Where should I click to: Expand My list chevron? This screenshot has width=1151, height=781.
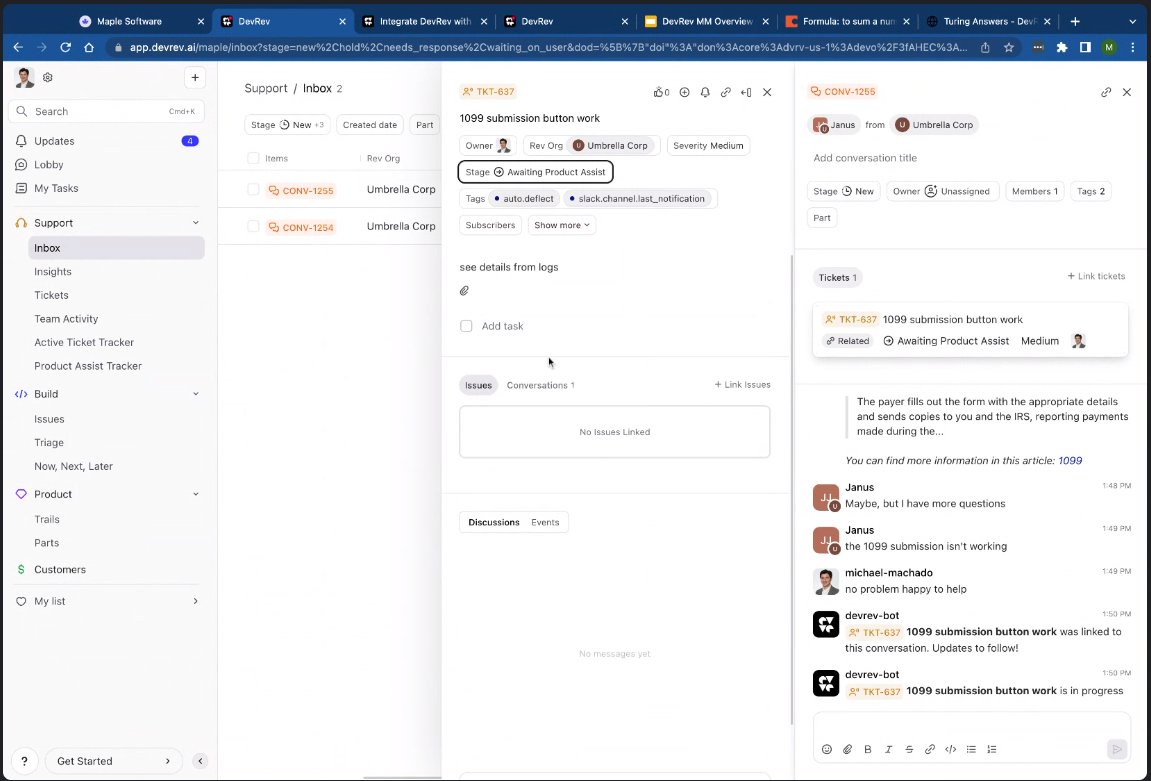point(195,601)
